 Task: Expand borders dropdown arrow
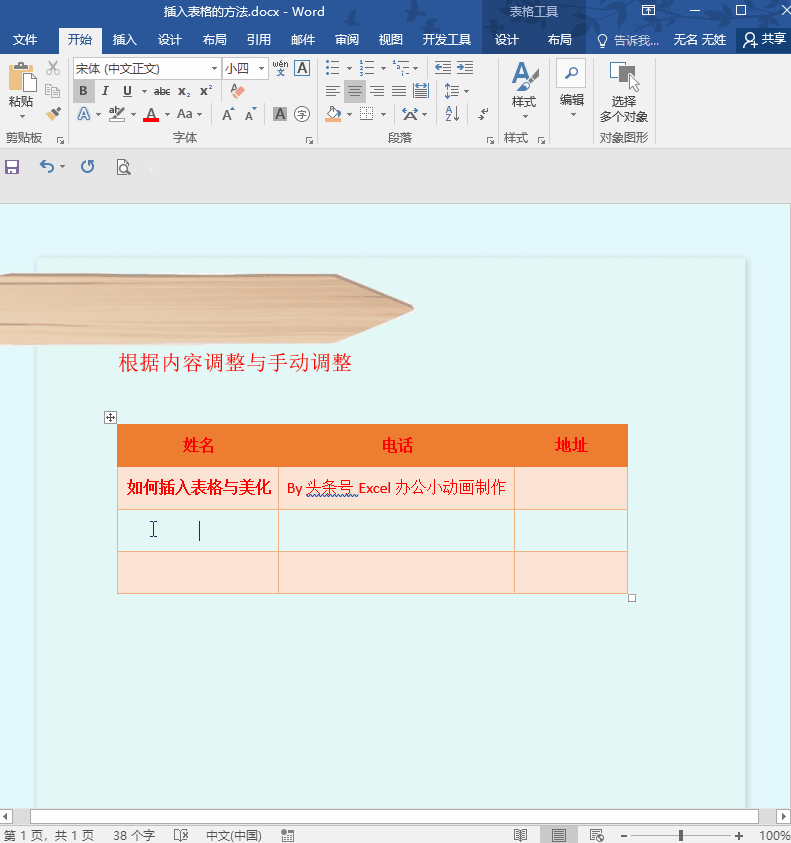coord(383,114)
